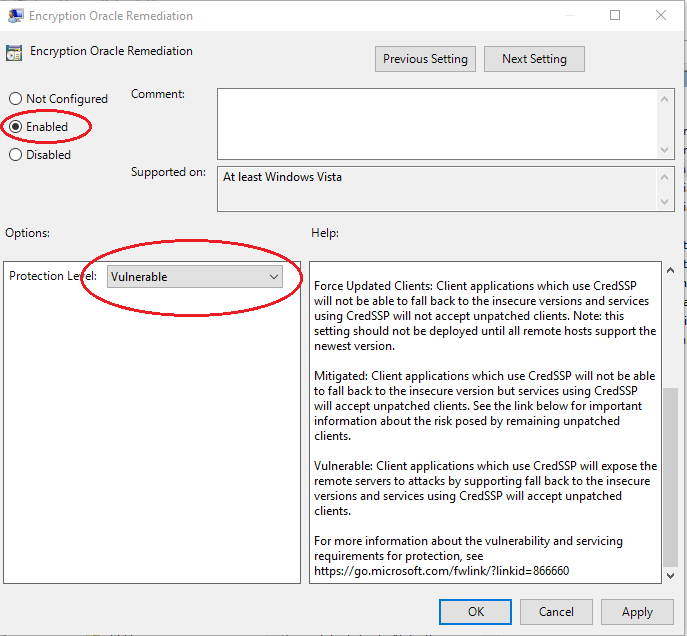Click the 'Options:' label
687x636 pixels.
click(27, 233)
